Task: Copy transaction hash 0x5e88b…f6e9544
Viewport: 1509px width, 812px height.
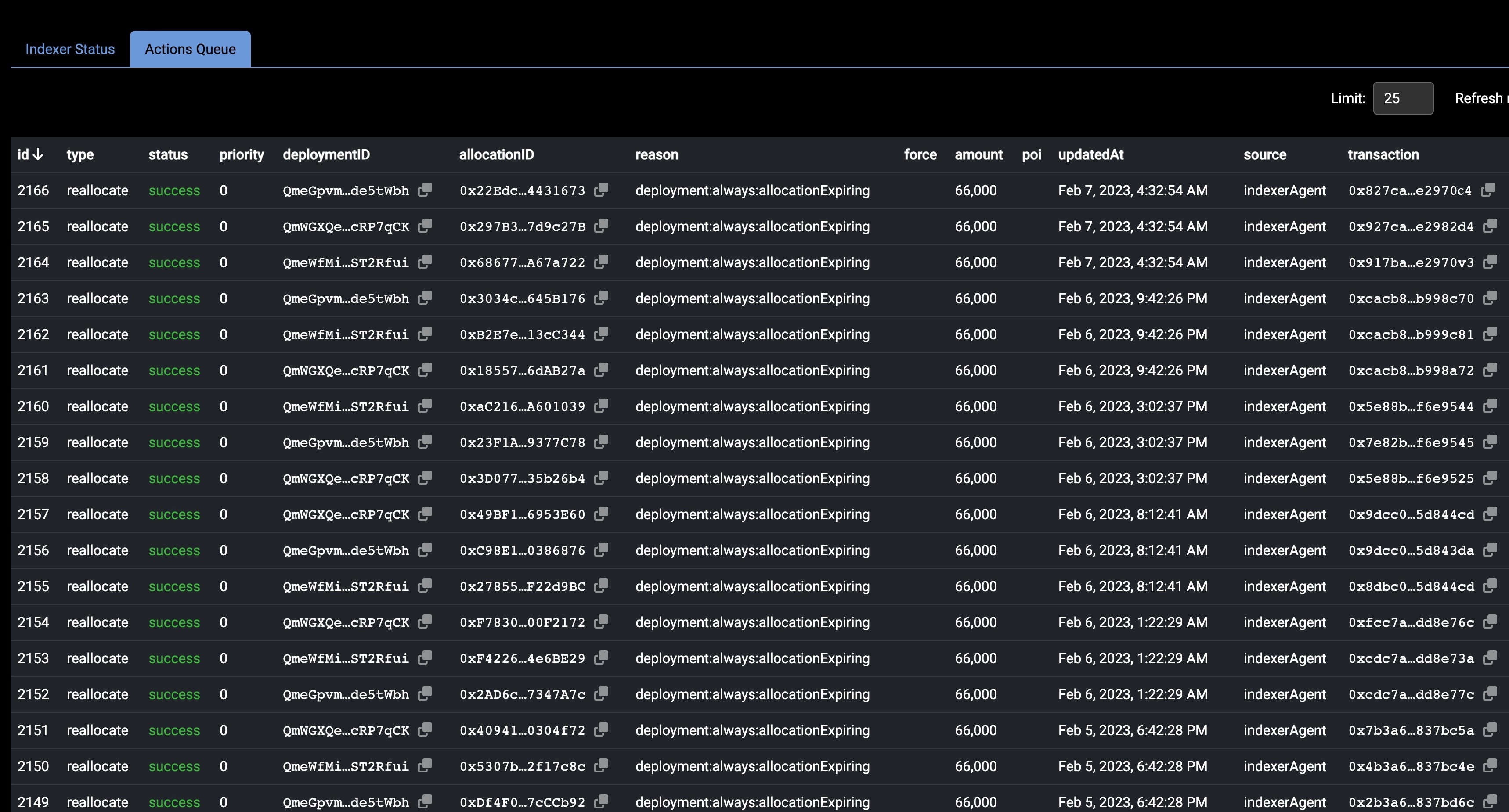Action: click(1490, 406)
